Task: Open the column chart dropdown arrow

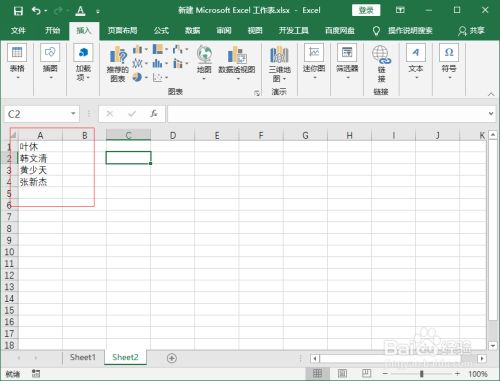Action: click(x=146, y=50)
